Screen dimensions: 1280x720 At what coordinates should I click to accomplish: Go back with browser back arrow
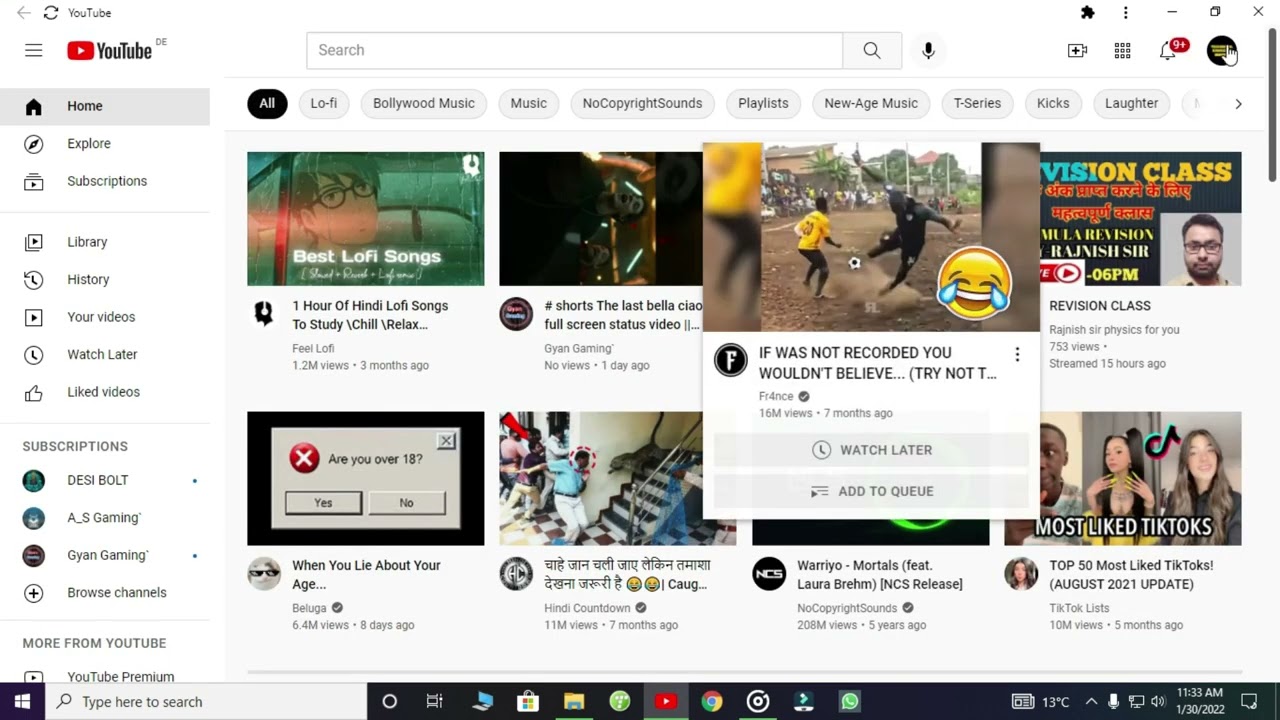pos(23,13)
